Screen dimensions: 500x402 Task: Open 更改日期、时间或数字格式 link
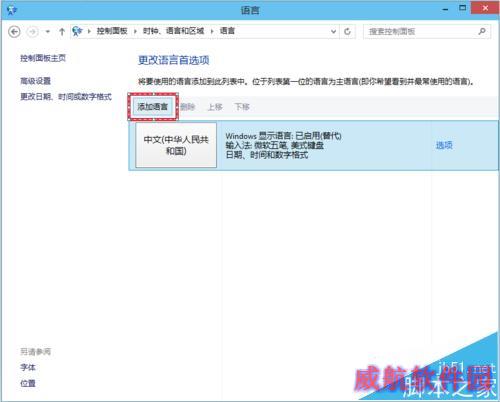point(66,97)
